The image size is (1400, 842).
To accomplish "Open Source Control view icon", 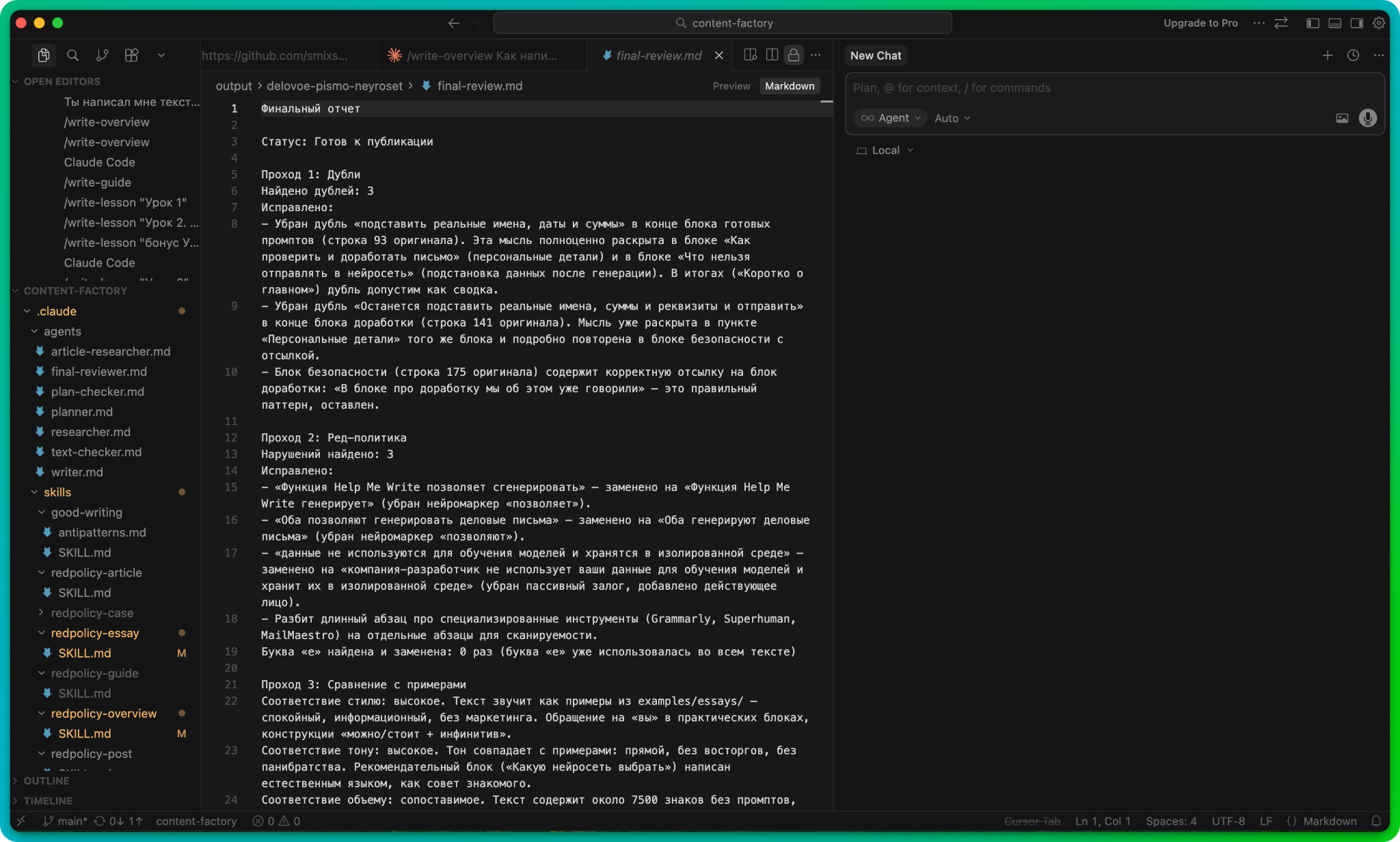I will tap(103, 55).
